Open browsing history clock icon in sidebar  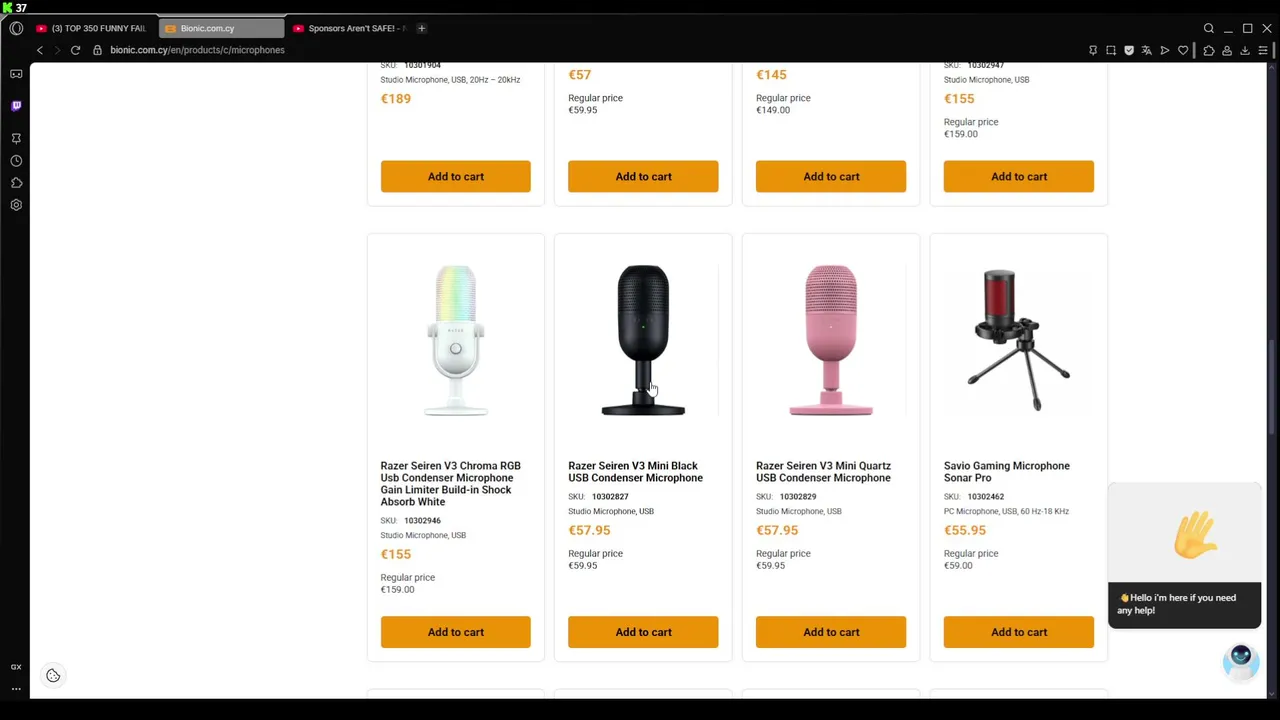[x=16, y=161]
